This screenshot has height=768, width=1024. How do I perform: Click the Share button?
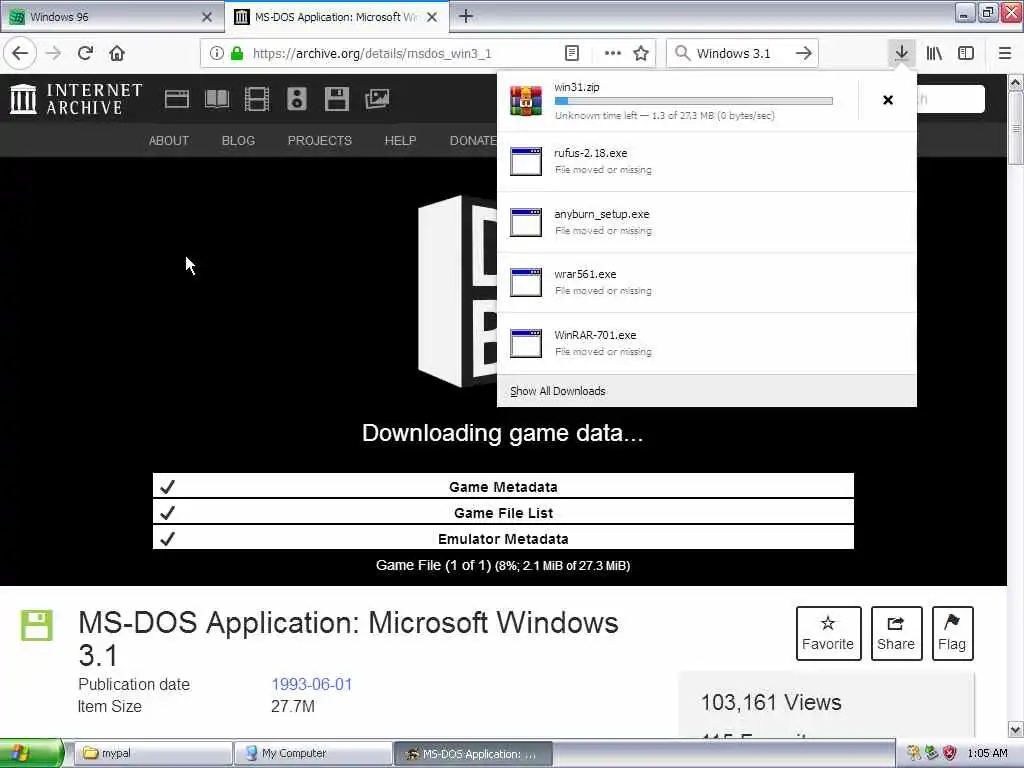(x=896, y=633)
